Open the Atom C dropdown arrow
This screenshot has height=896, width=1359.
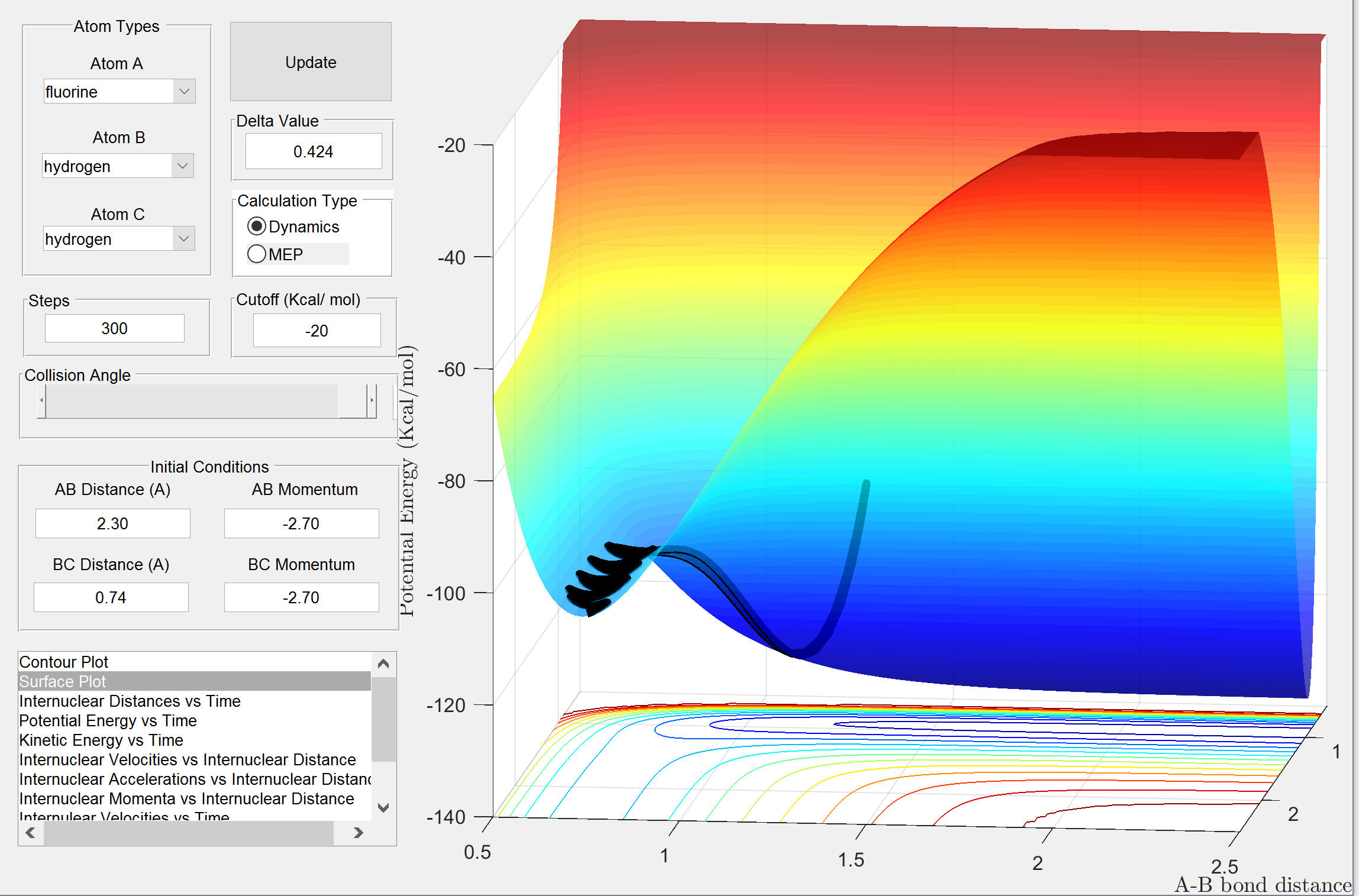pos(183,239)
